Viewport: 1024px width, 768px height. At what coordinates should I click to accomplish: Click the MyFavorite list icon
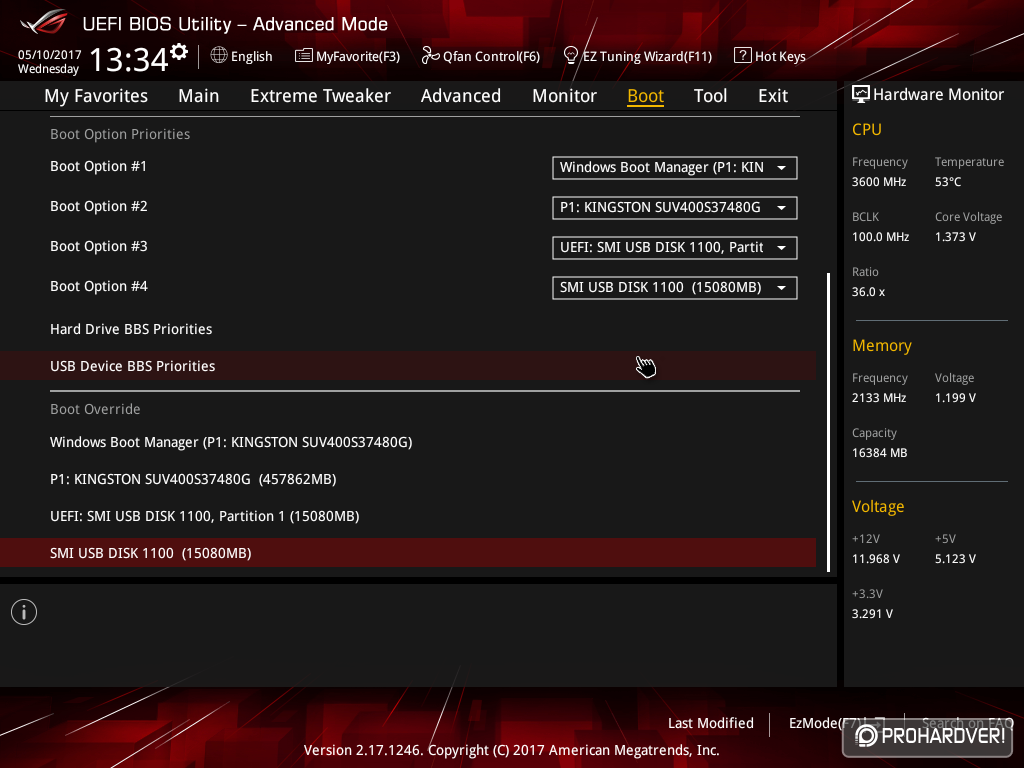tap(303, 56)
